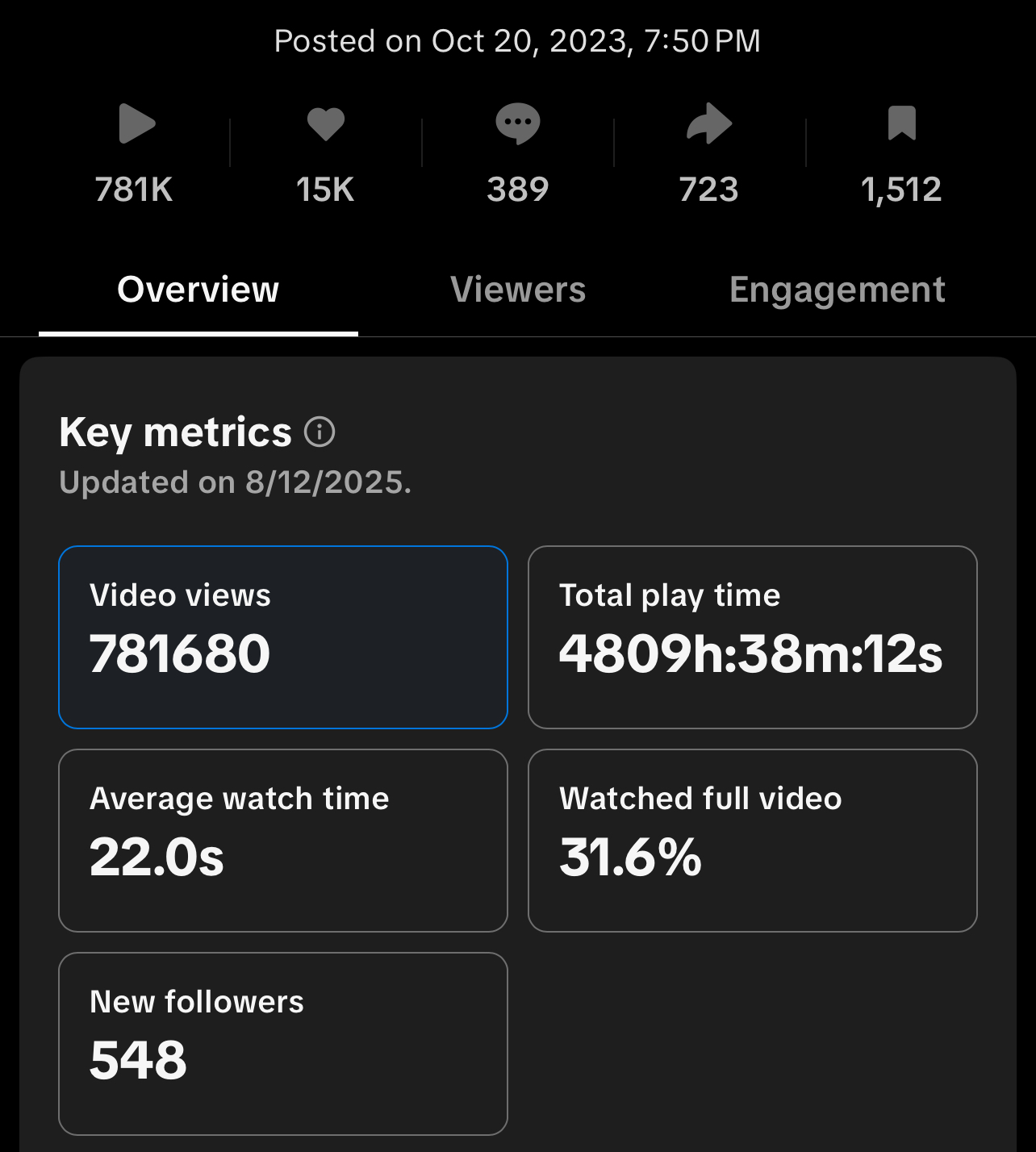
Task: Choose the Average watch time card
Action: (x=283, y=840)
